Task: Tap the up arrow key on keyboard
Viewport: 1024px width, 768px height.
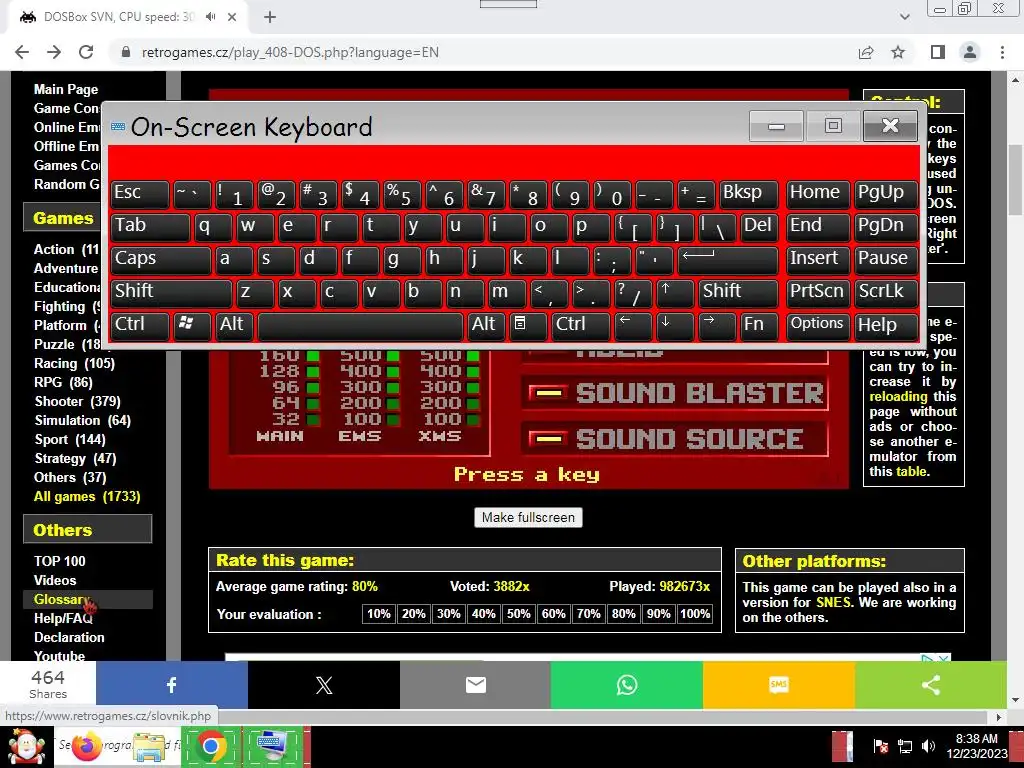Action: [x=675, y=293]
